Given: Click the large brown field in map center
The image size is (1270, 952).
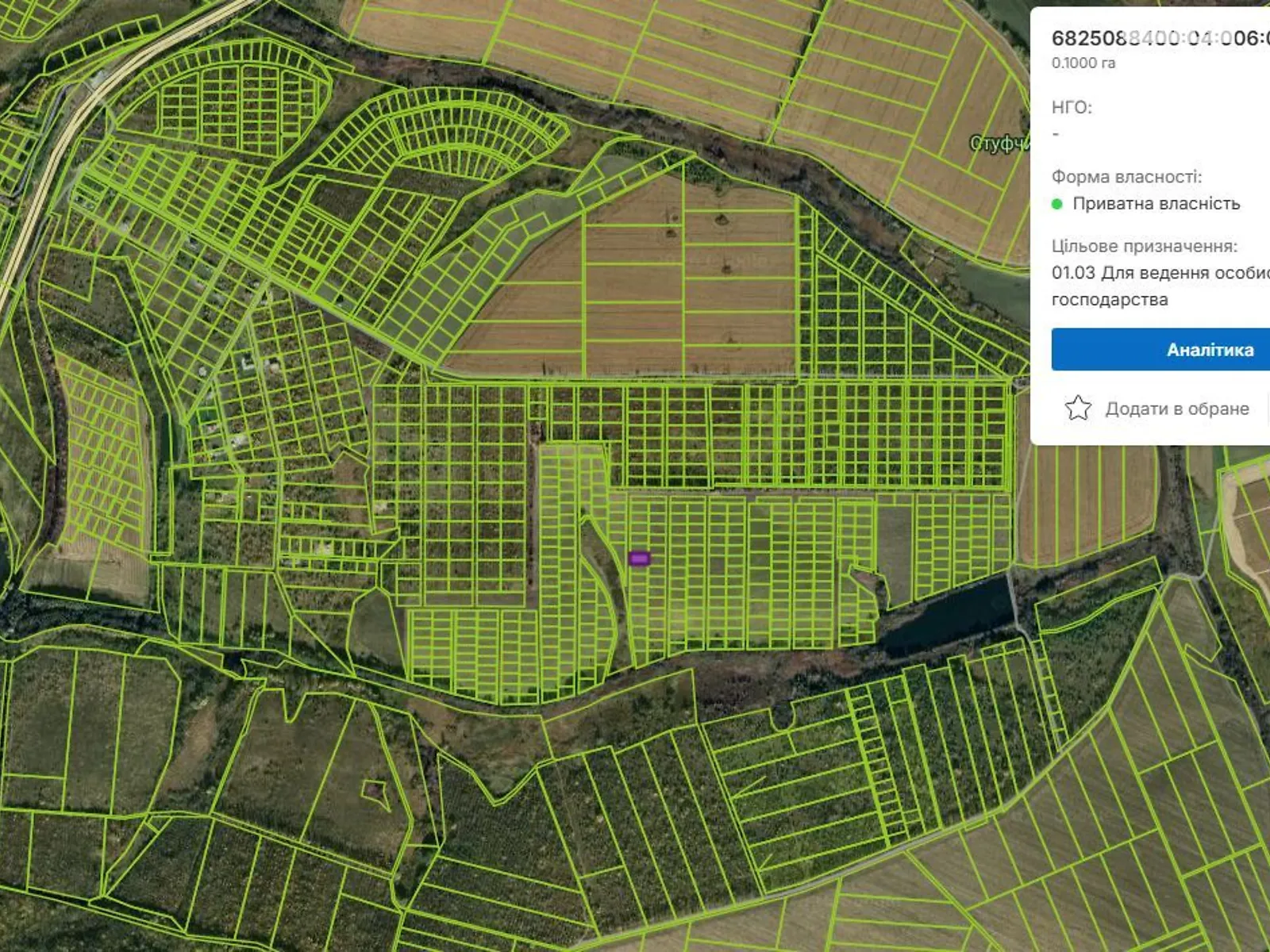Looking at the screenshot, I should click(x=635, y=294).
